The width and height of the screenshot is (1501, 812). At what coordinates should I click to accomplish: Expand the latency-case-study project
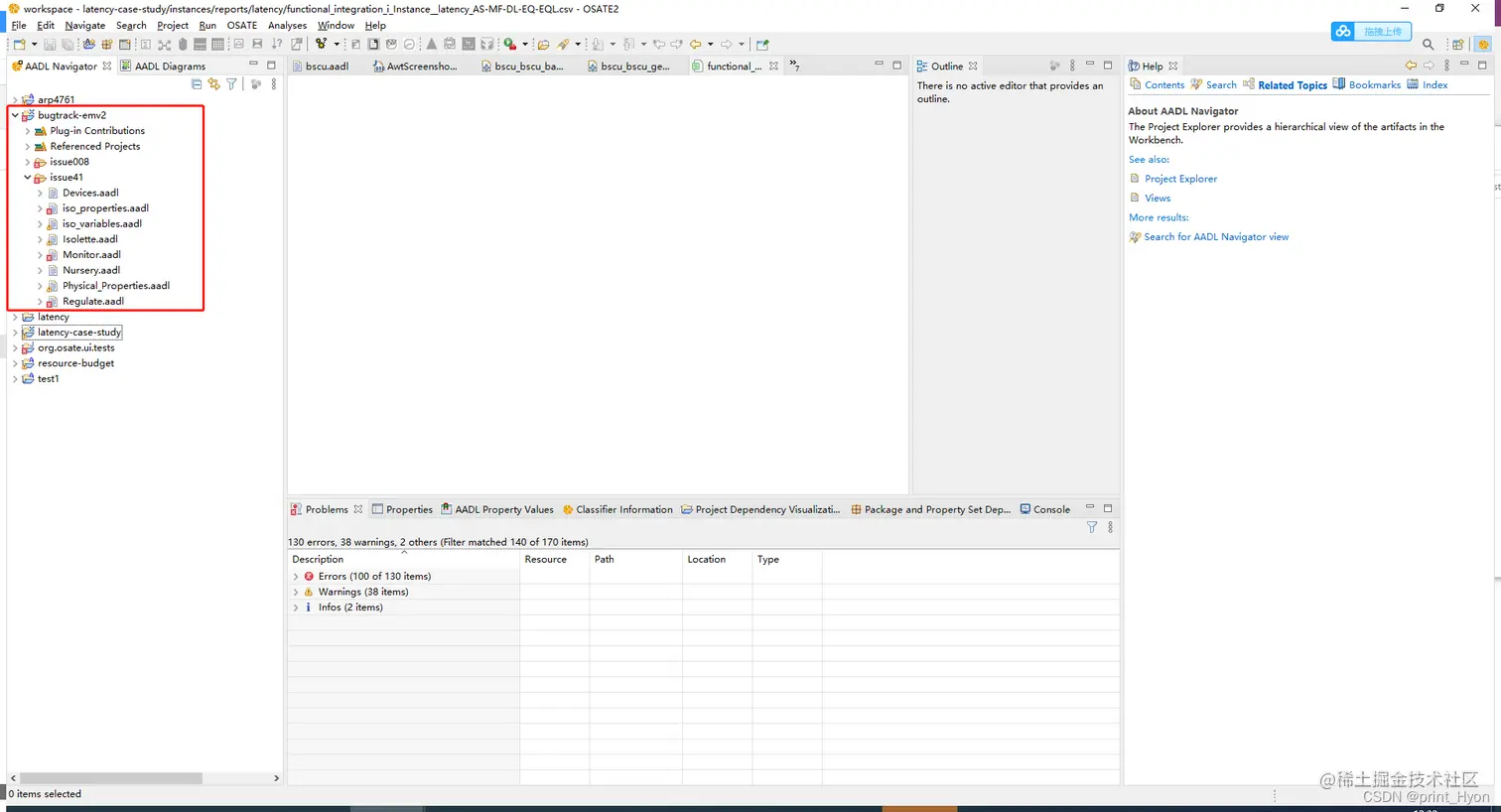pos(15,333)
